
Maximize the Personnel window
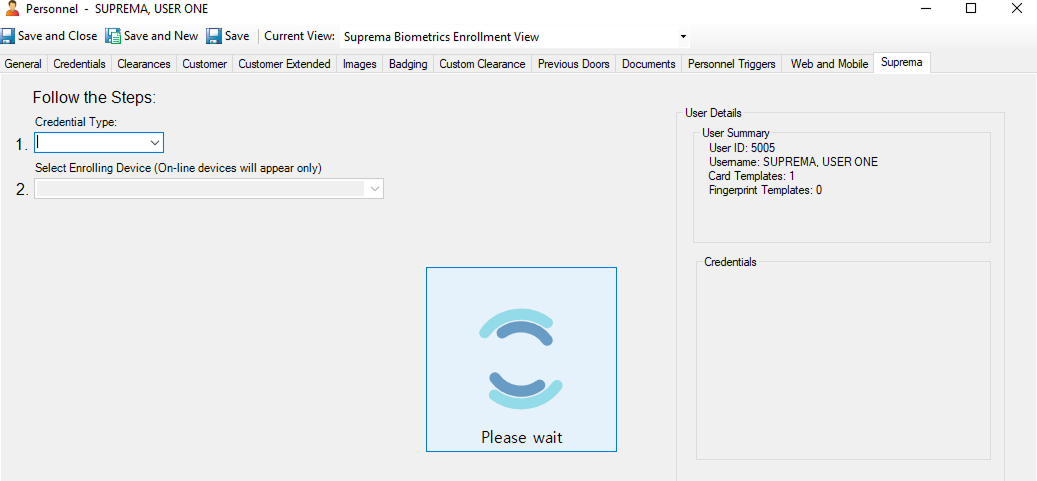tap(970, 9)
